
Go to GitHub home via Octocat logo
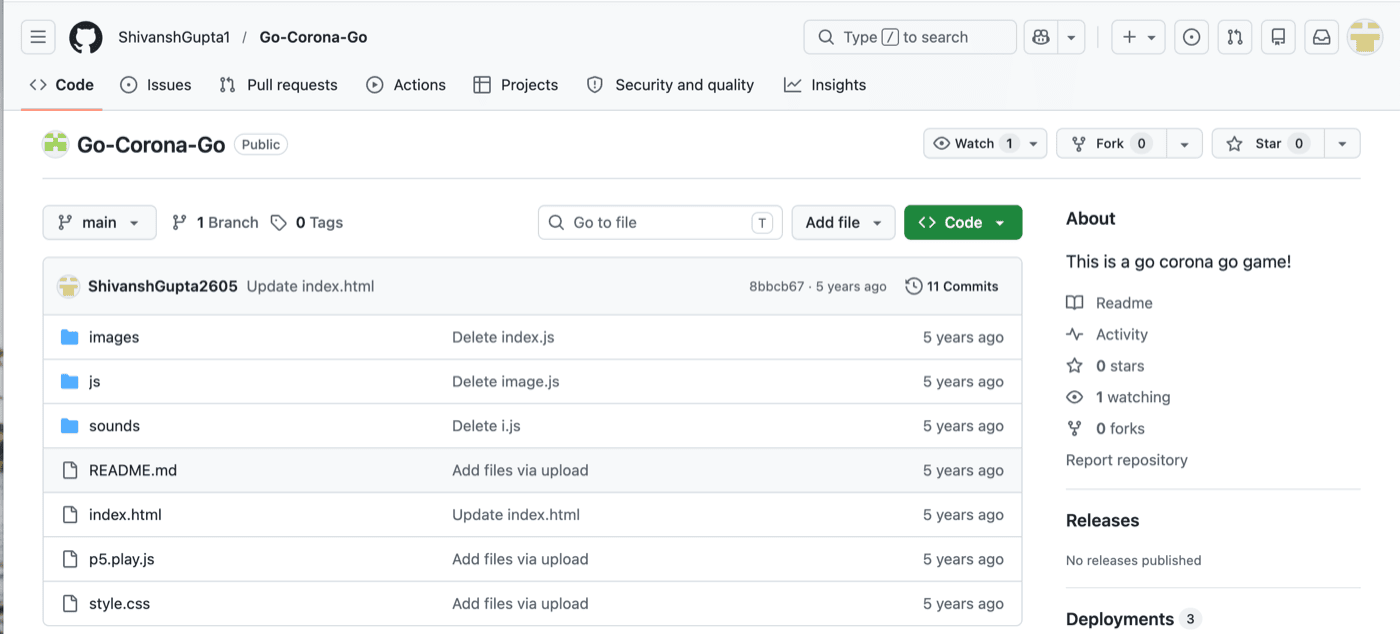pyautogui.click(x=86, y=37)
